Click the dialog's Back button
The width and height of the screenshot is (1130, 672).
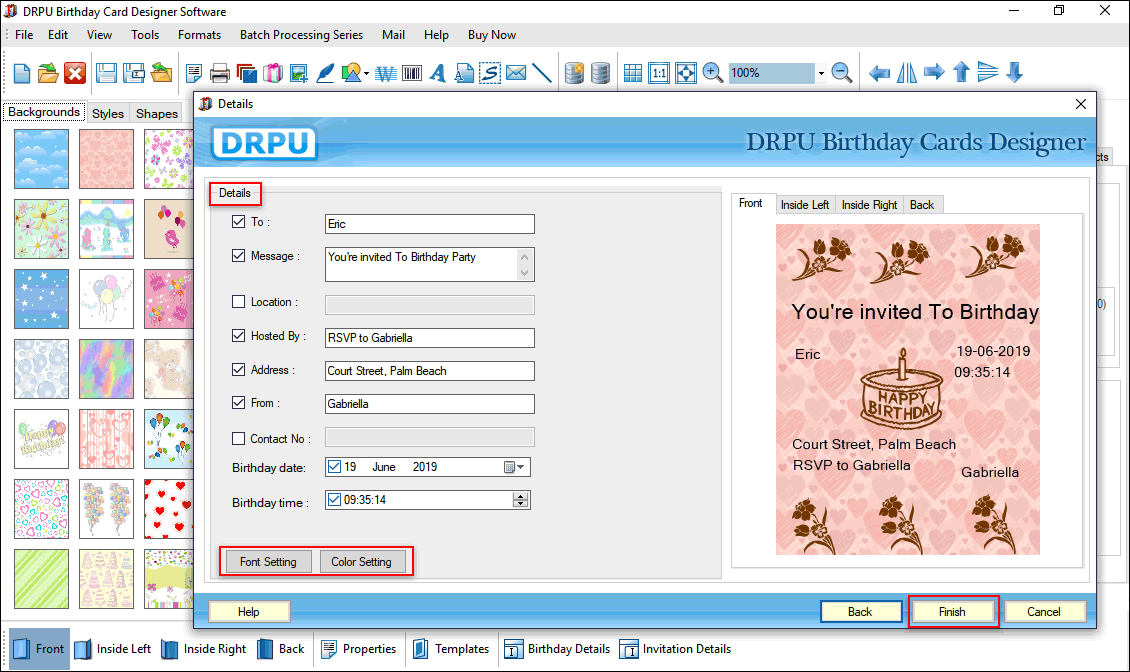pos(860,611)
